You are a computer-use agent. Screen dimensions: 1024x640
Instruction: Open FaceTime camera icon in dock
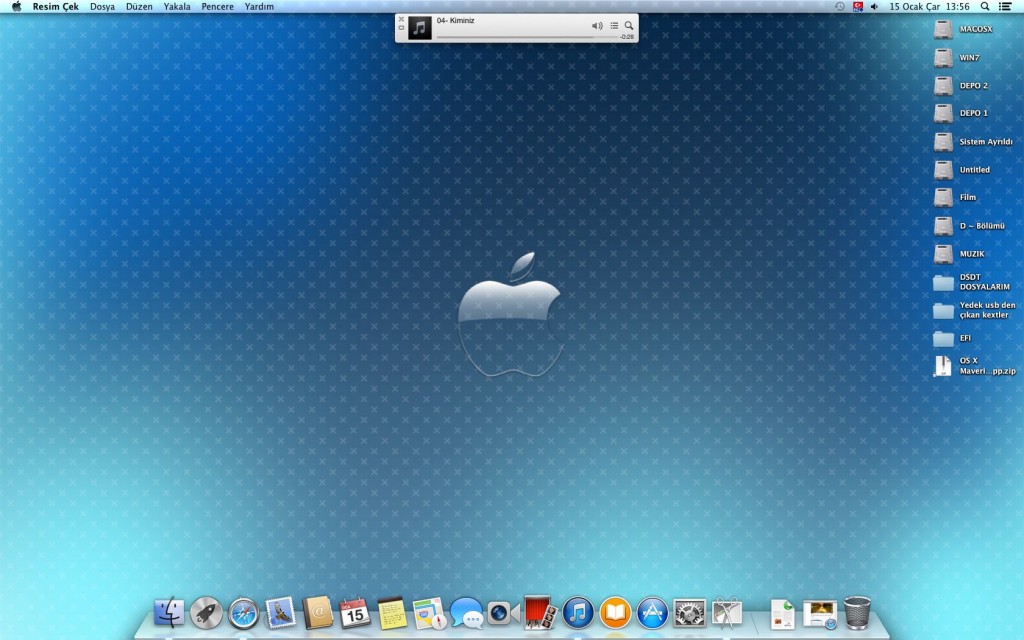click(503, 613)
